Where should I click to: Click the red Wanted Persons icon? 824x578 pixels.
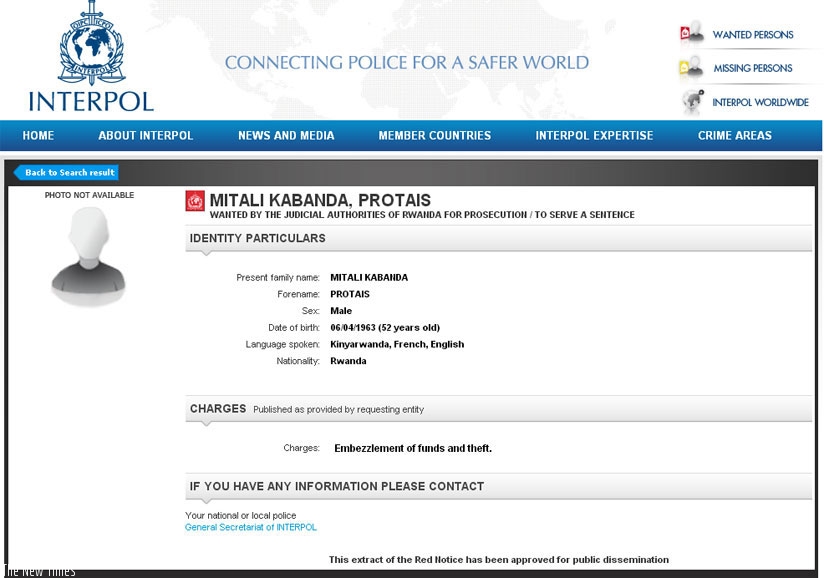pyautogui.click(x=686, y=30)
